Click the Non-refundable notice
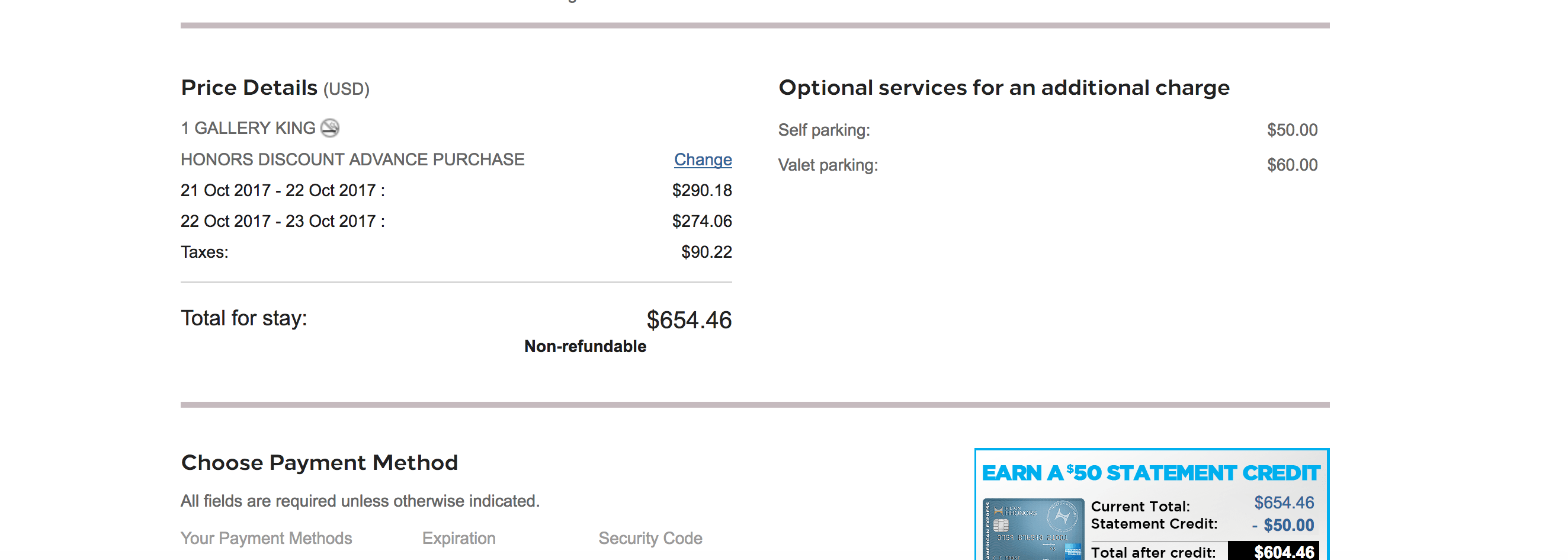Screen dimensions: 1568x560 (585, 346)
